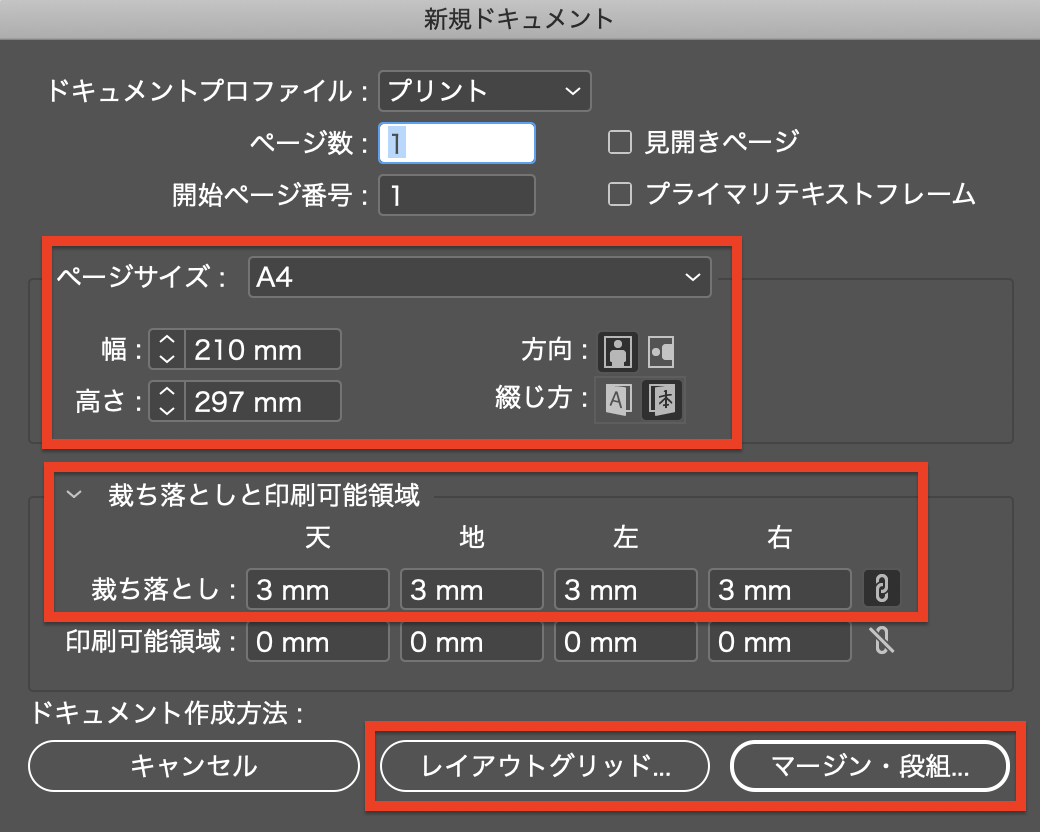Focus the 開始ページ番号 field
Viewport: 1040px width, 832px height.
point(457,195)
